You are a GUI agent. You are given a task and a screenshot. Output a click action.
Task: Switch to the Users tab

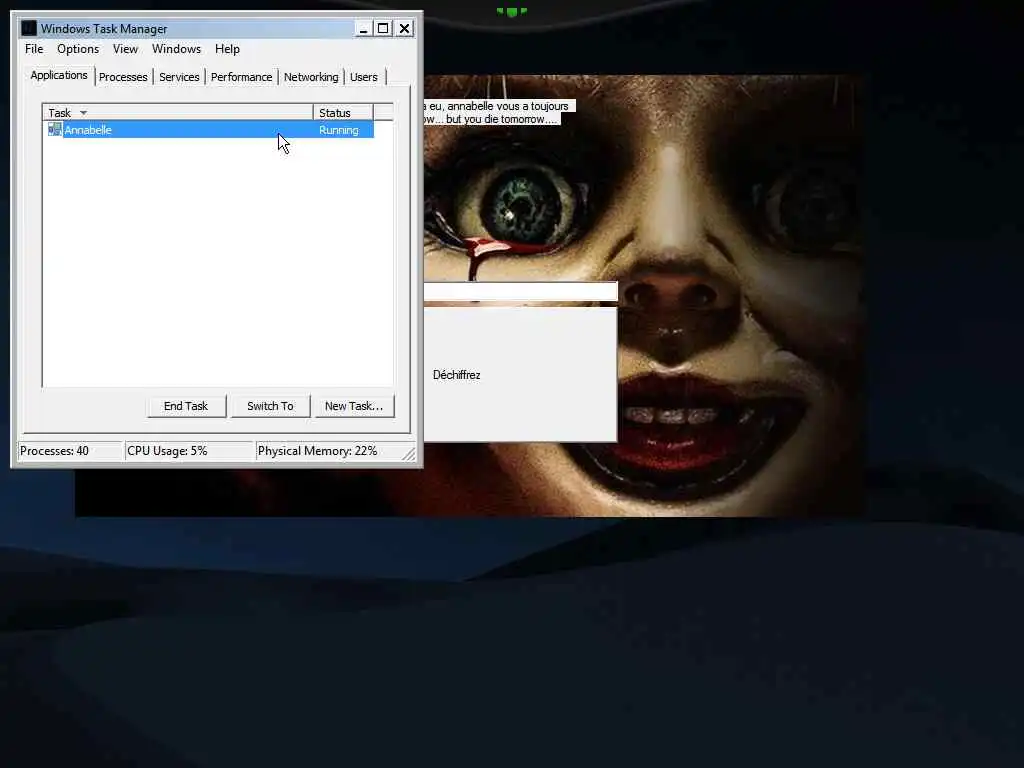(364, 77)
